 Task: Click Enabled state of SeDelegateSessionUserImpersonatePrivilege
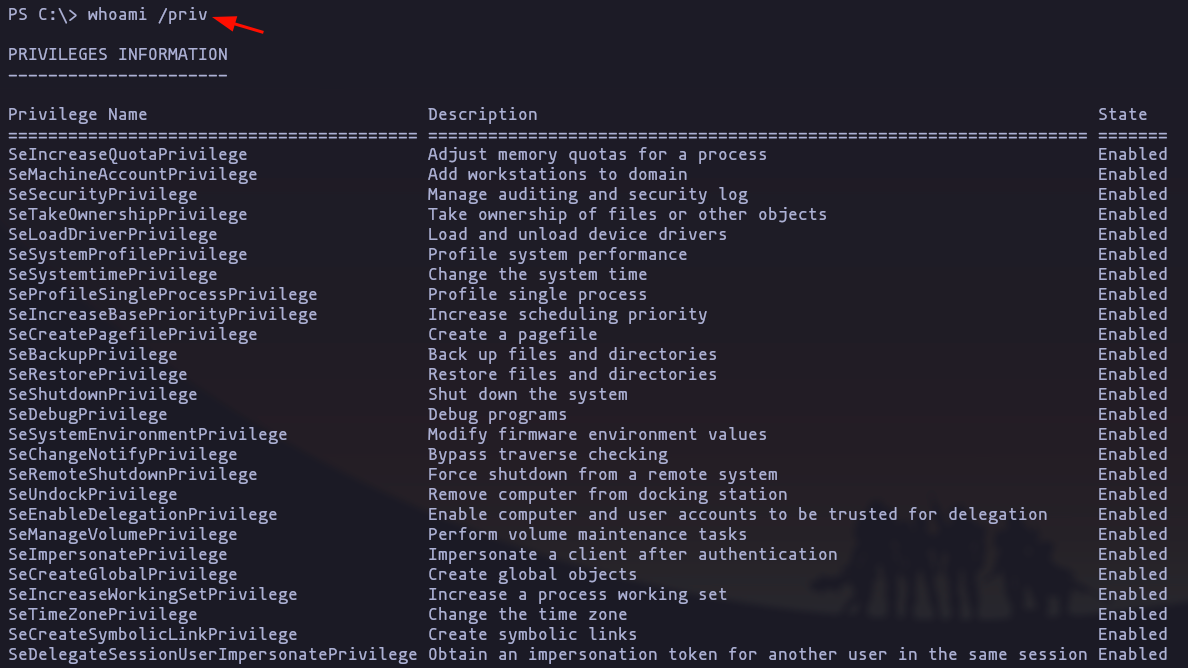click(1133, 654)
